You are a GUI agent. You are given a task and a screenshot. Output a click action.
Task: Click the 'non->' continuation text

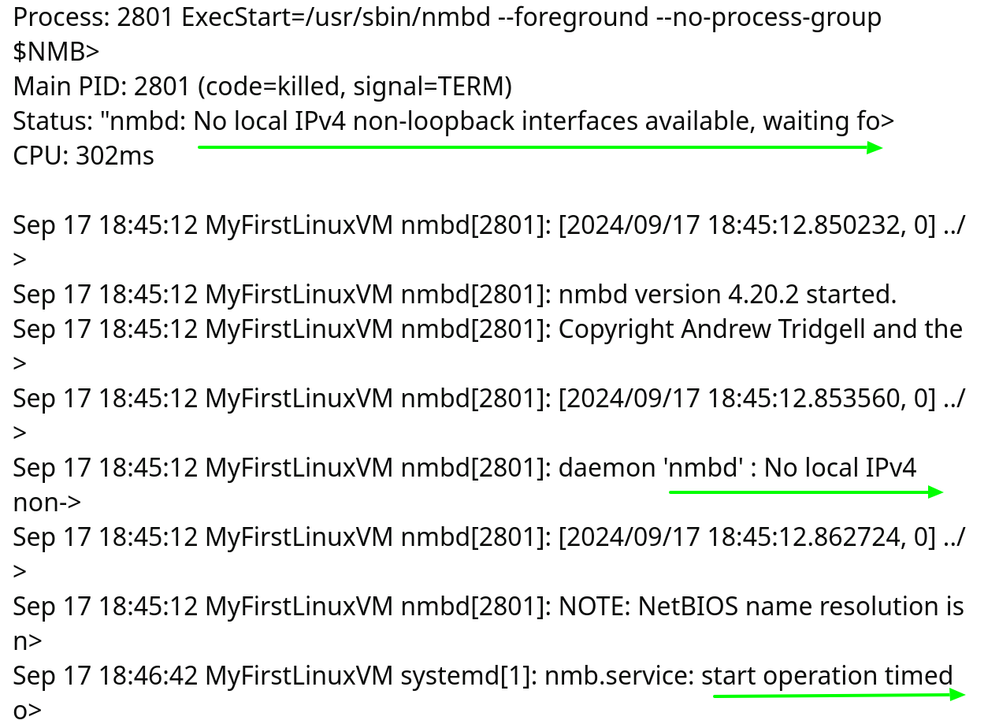point(47,502)
